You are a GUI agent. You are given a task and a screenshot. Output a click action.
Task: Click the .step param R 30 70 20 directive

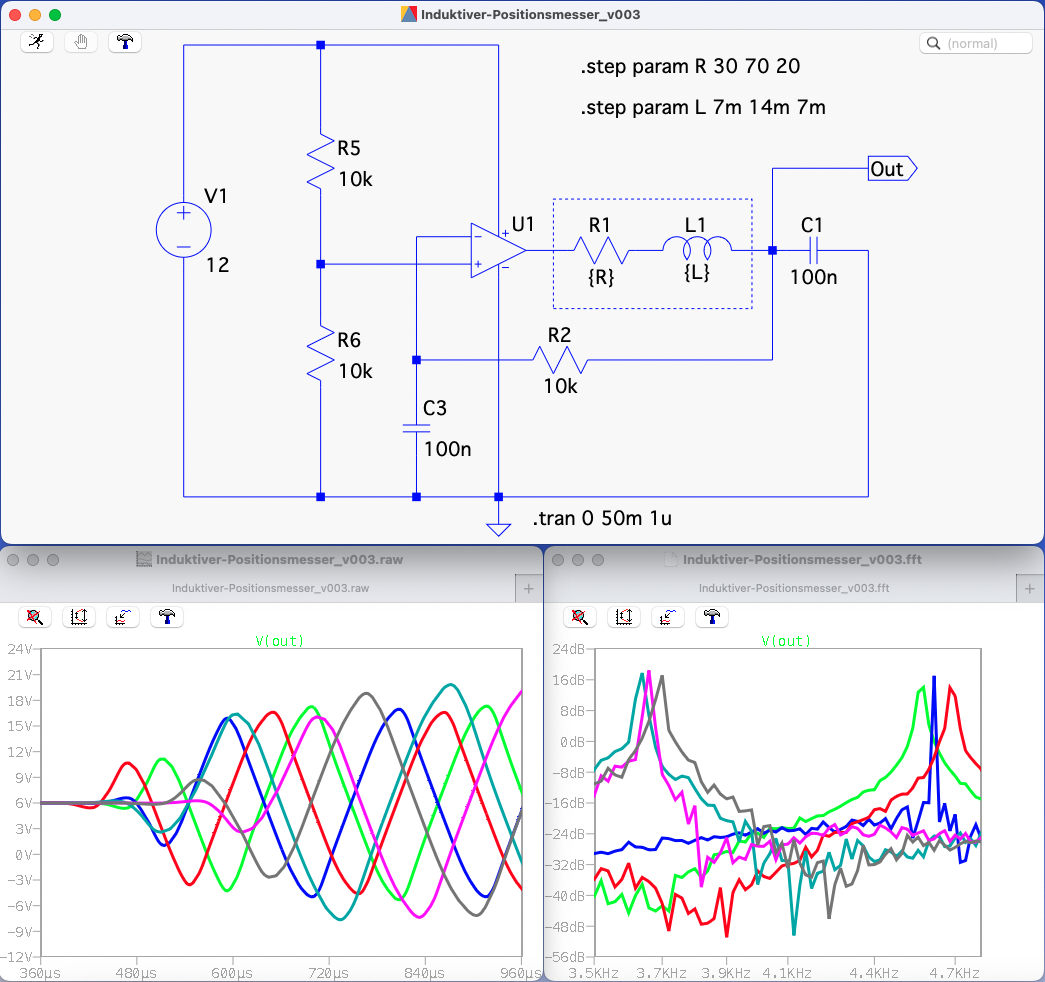pyautogui.click(x=690, y=66)
